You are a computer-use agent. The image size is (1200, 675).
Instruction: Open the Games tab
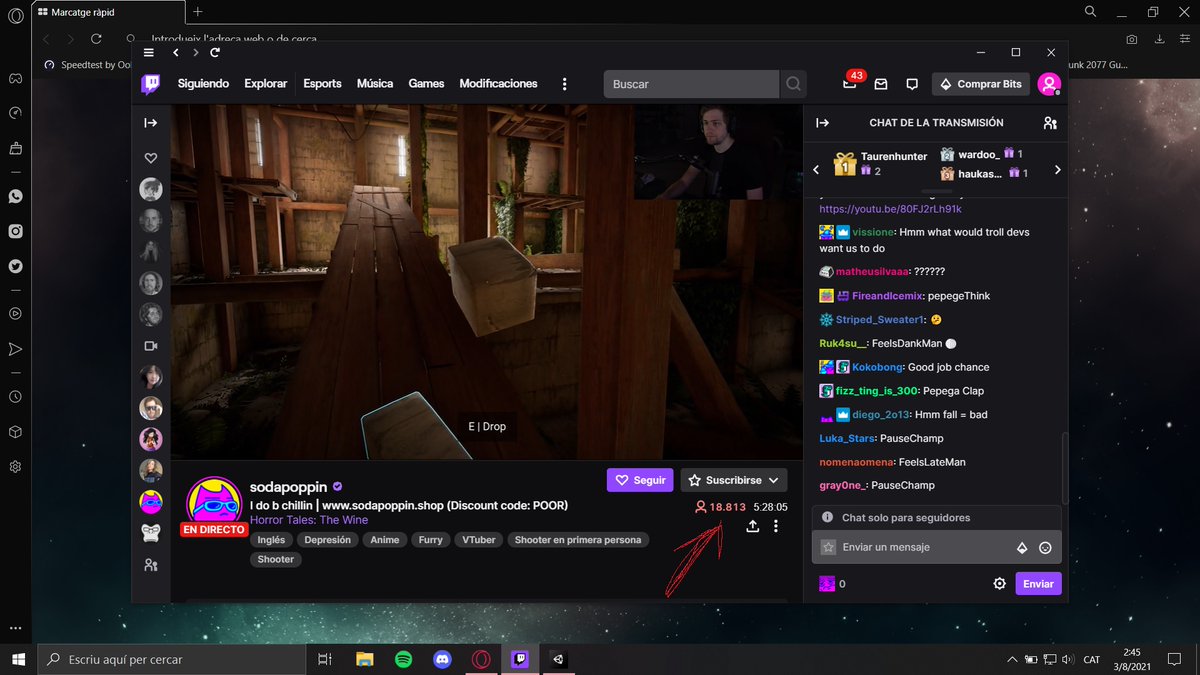[426, 84]
